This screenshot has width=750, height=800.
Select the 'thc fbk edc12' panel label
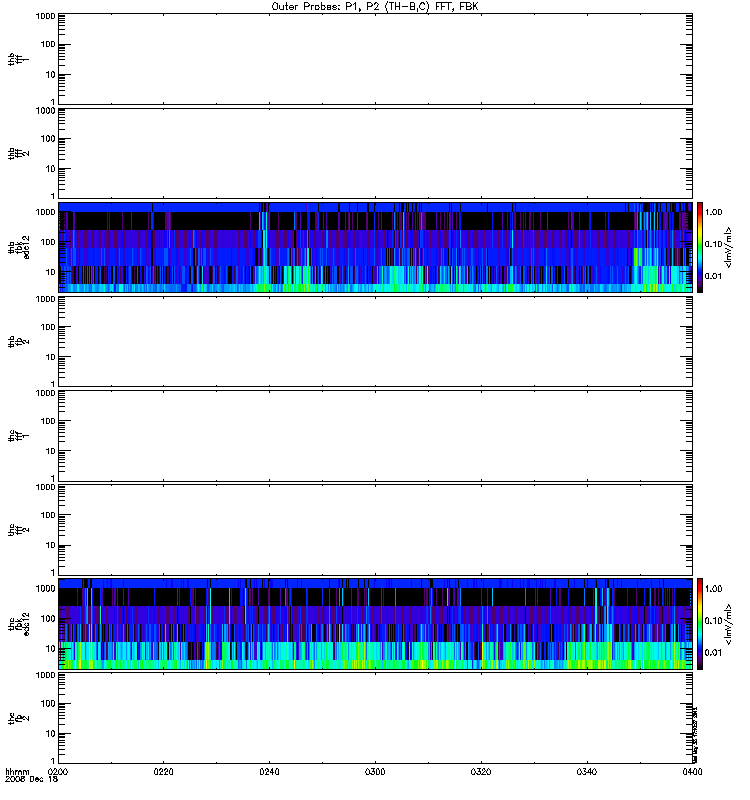(x=18, y=623)
